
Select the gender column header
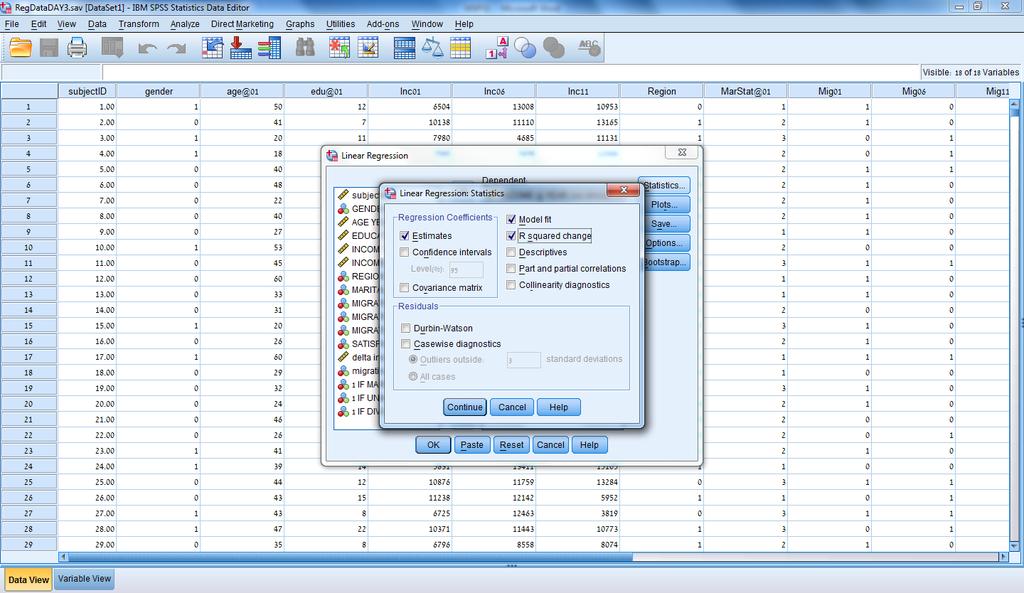click(159, 91)
